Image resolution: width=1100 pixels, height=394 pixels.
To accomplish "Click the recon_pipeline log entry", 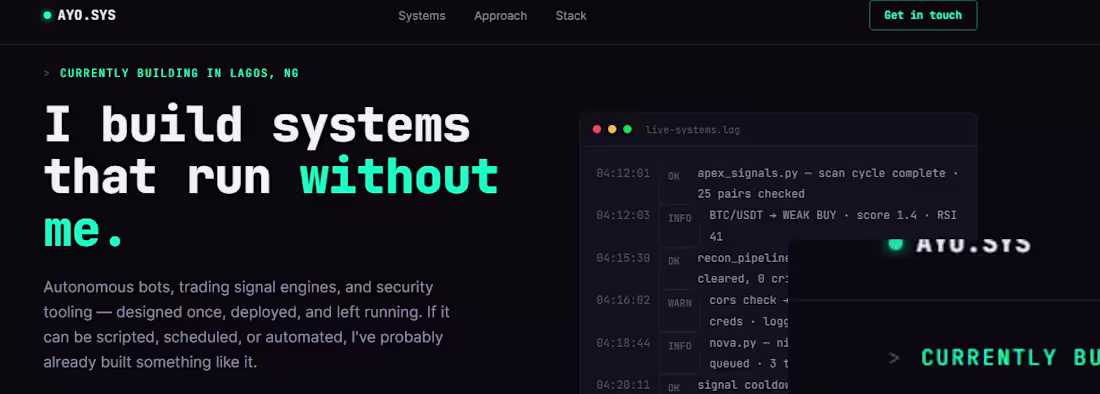I will click(743, 268).
